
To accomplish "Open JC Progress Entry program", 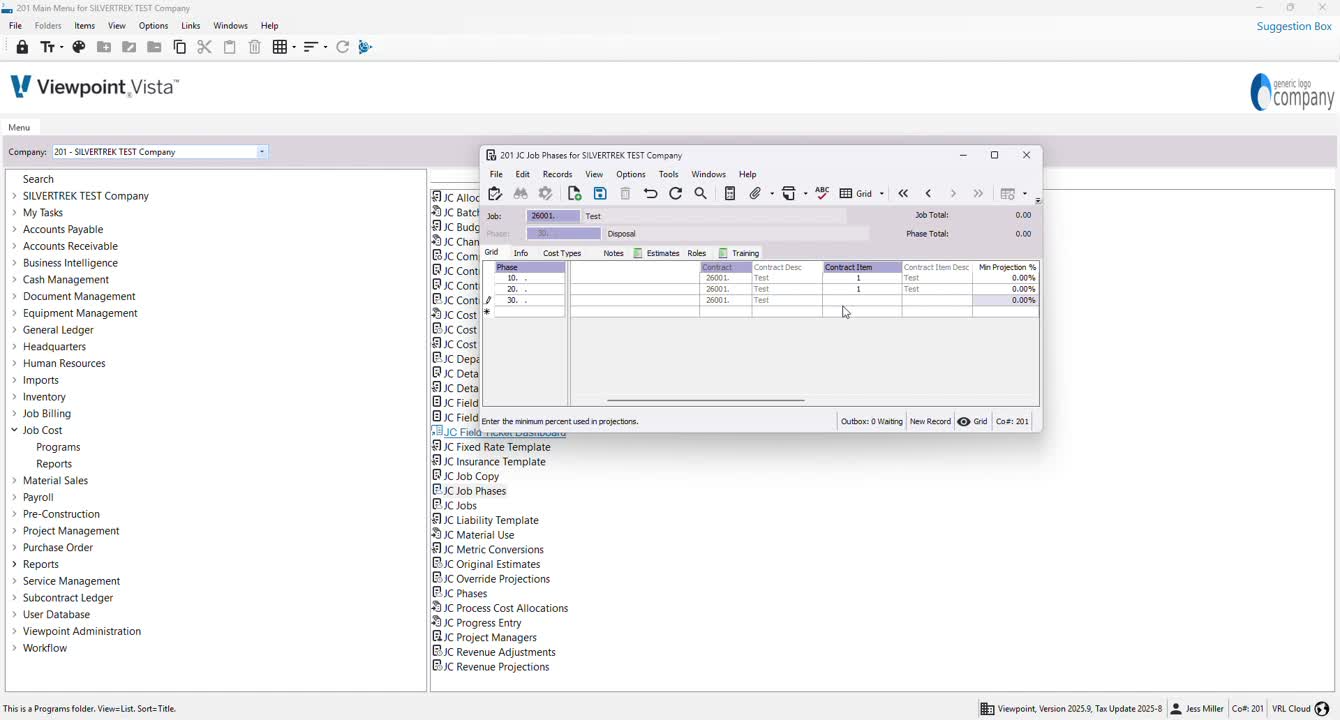I will point(482,623).
